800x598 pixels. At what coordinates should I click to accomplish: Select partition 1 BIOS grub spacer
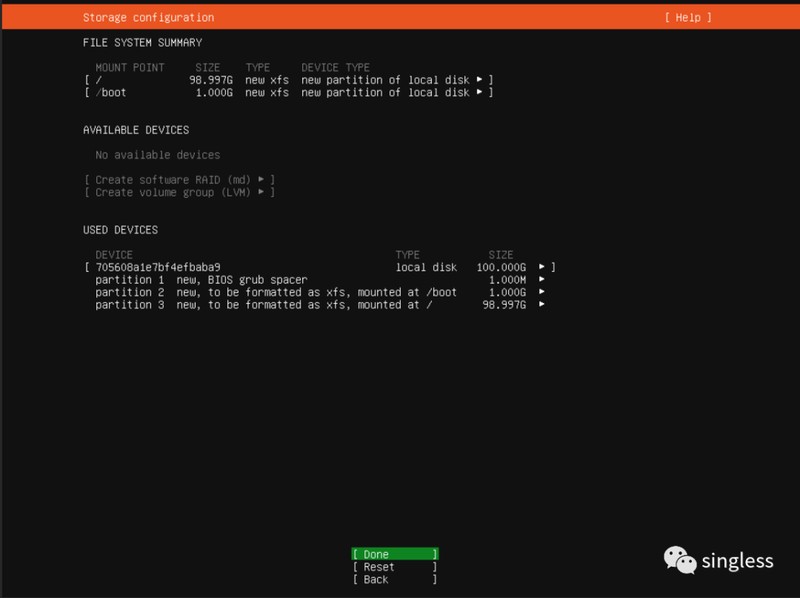[320, 280]
